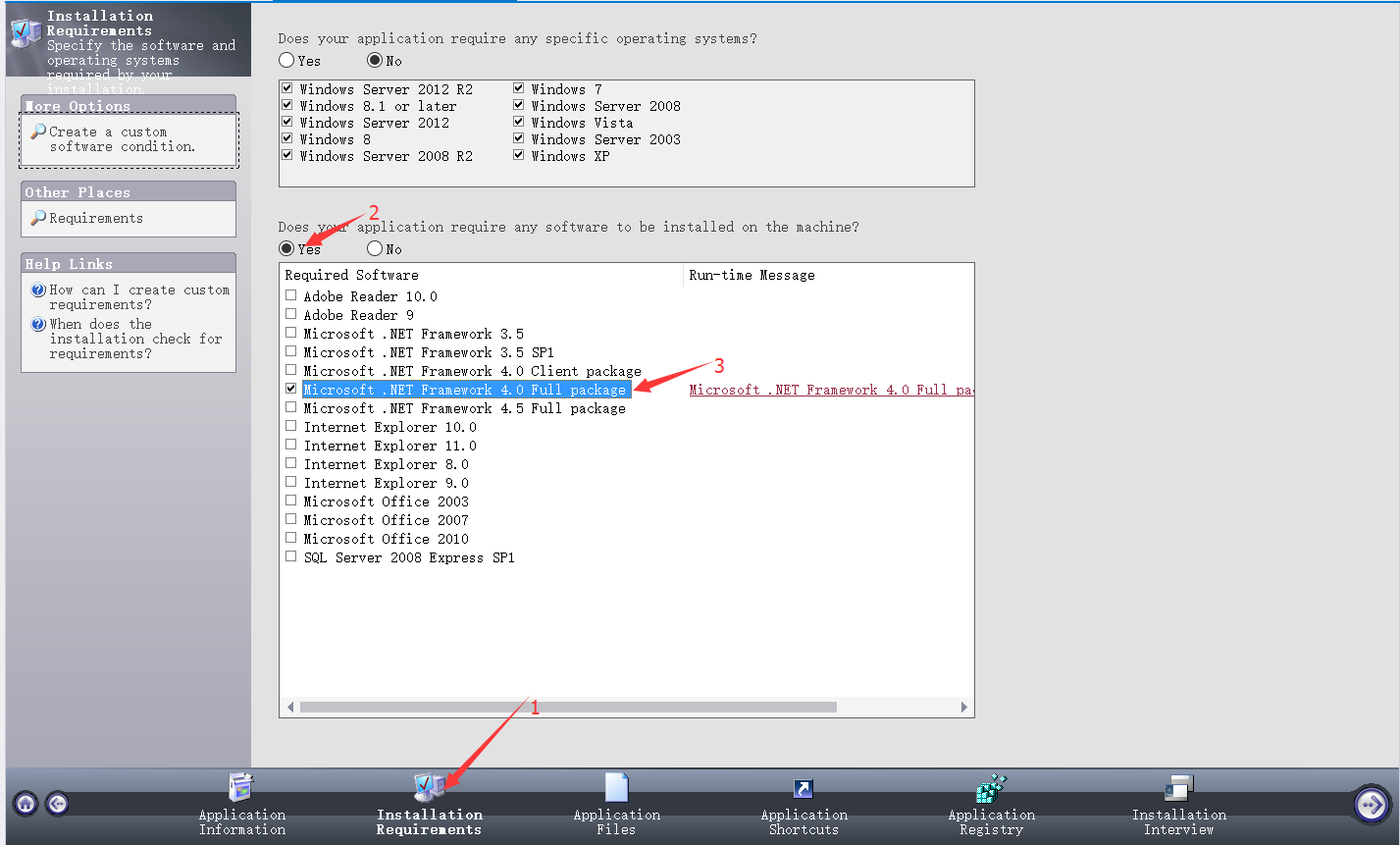Check .NET Framework 3.5 SP1 box
1400x845 pixels.
point(291,351)
